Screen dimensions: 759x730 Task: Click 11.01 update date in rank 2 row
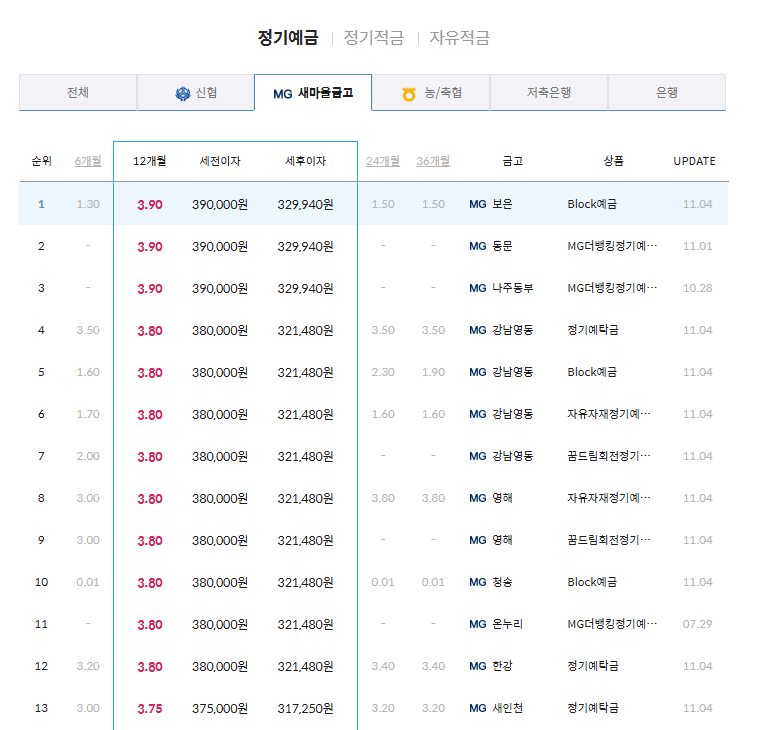[698, 246]
